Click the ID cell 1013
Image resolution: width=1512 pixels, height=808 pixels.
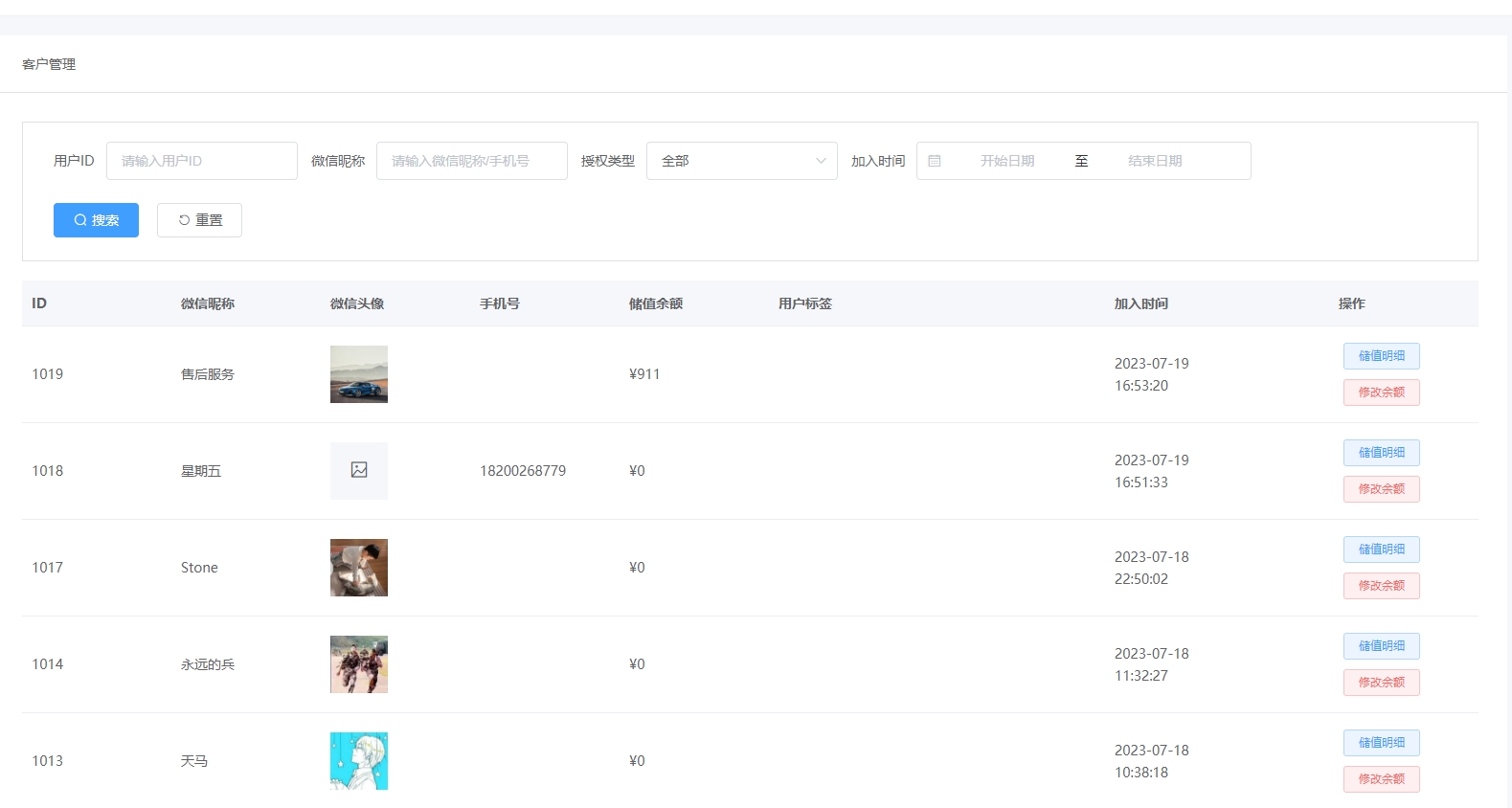coord(48,761)
